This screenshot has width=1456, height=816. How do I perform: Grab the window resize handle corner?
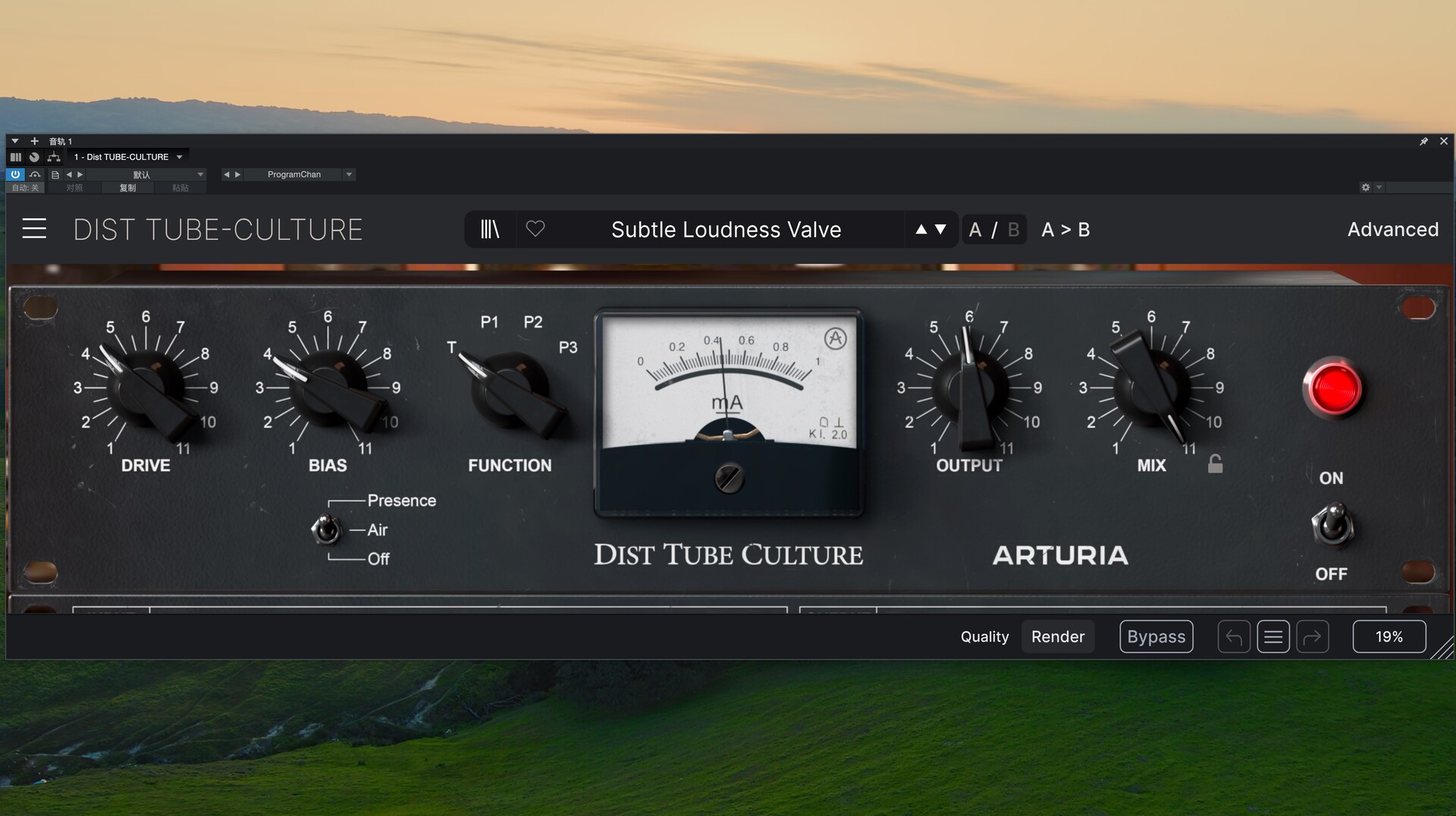tap(1443, 648)
